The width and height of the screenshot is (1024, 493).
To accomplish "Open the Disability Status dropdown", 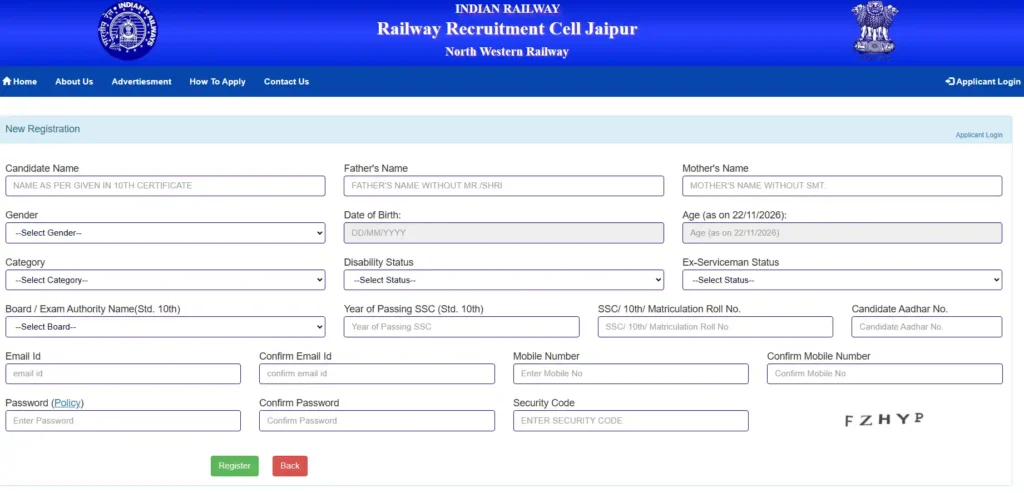I will pos(504,280).
